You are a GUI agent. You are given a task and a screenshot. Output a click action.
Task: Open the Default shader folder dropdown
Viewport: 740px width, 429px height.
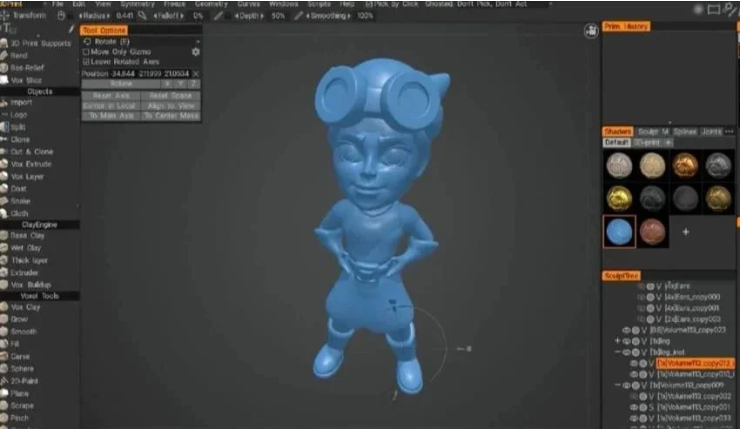pos(618,142)
